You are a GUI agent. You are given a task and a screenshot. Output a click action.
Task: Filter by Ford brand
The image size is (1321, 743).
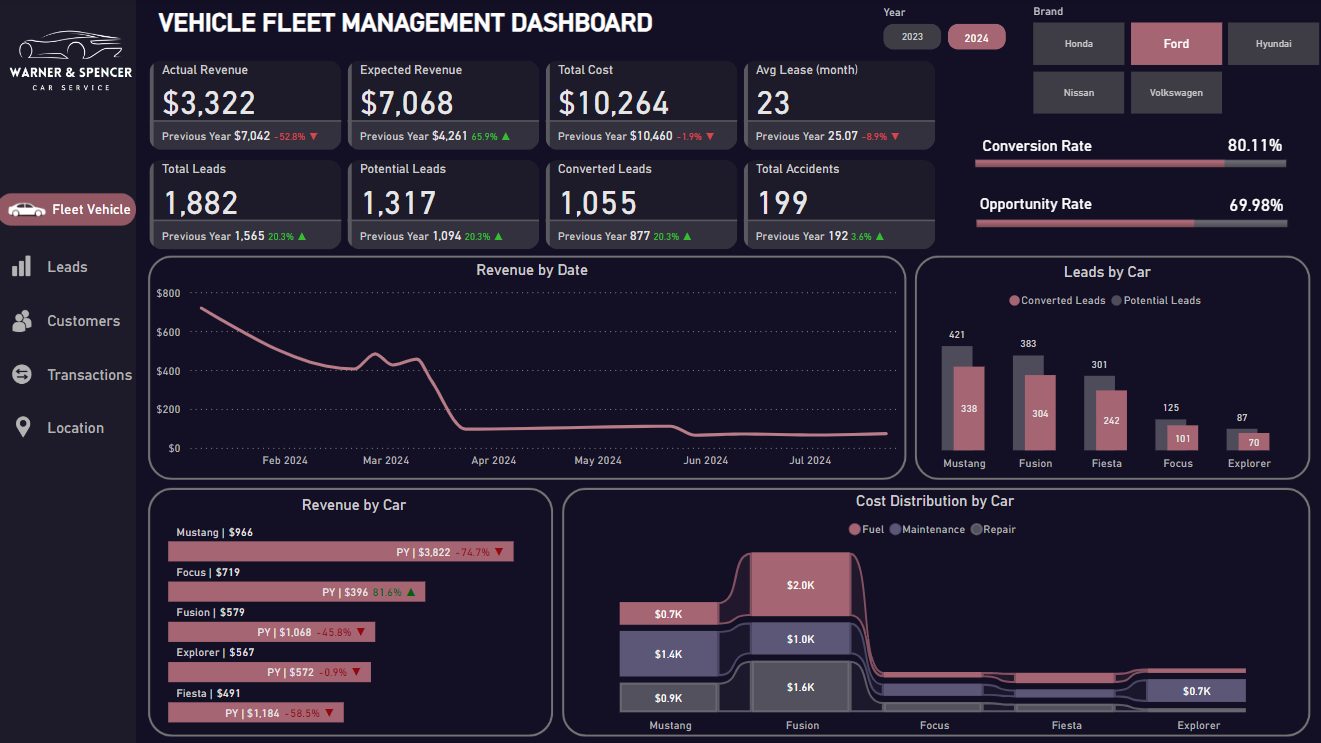pos(1176,44)
